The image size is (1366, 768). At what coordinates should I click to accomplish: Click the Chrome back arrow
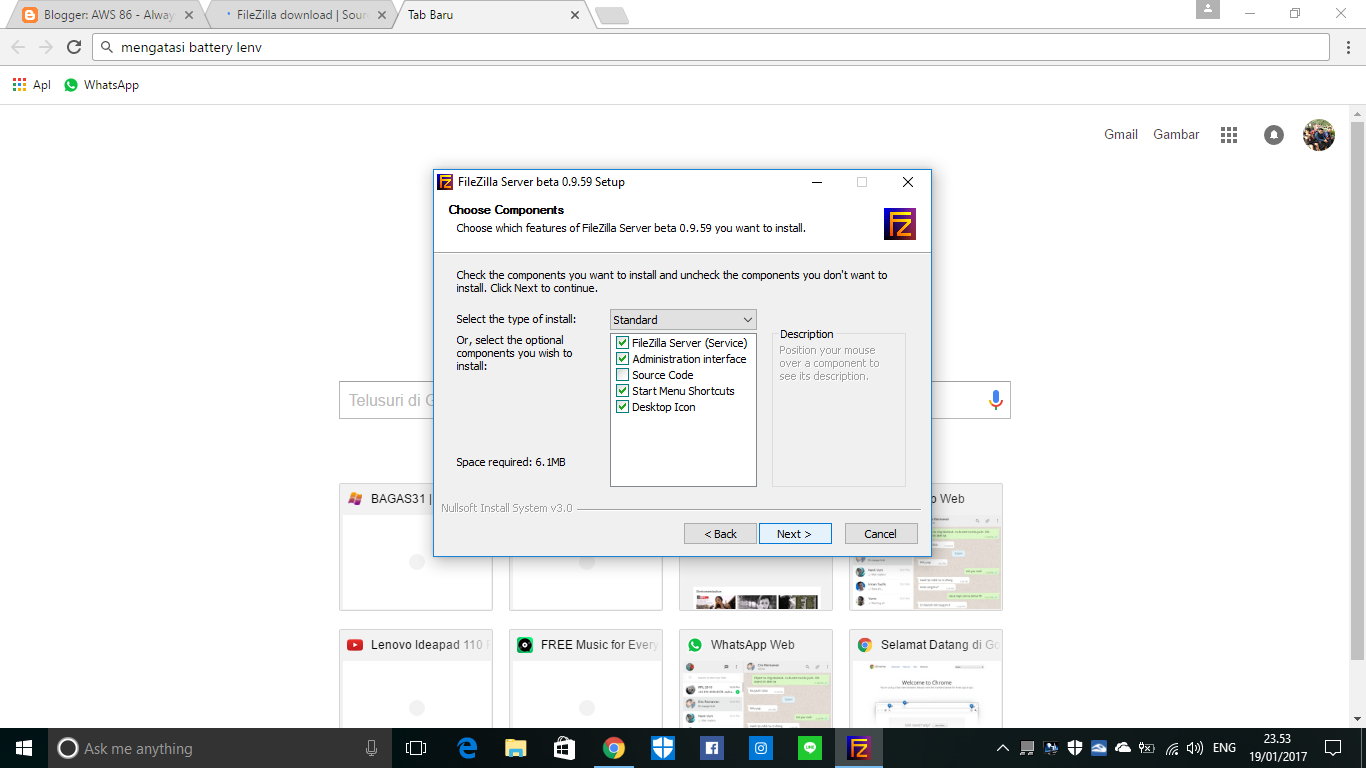click(18, 47)
